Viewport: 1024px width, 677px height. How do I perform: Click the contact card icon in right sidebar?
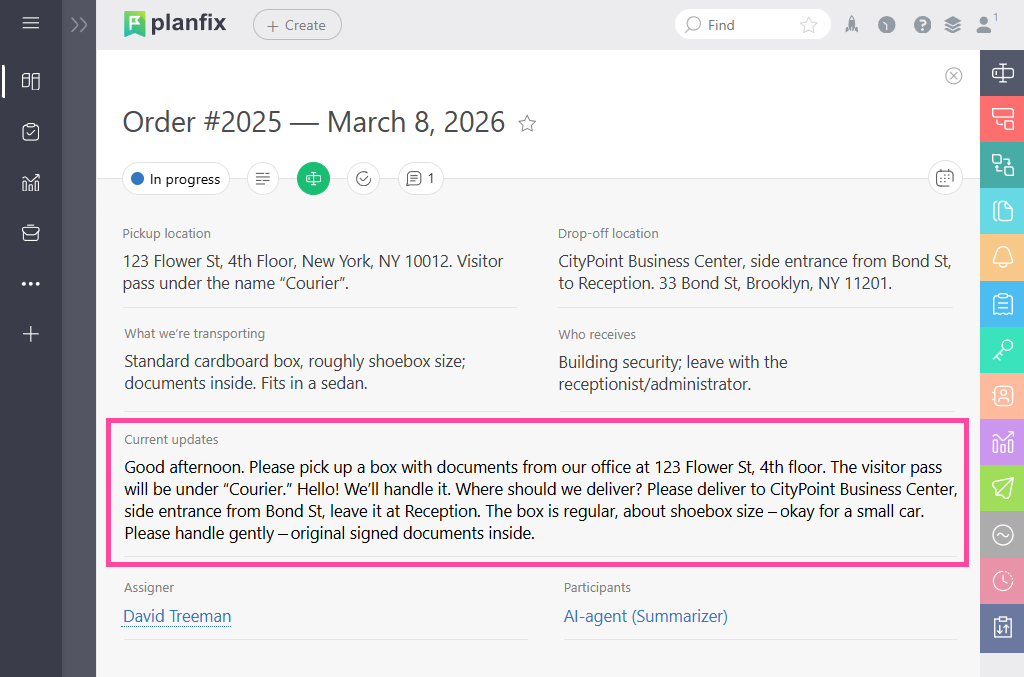1001,397
